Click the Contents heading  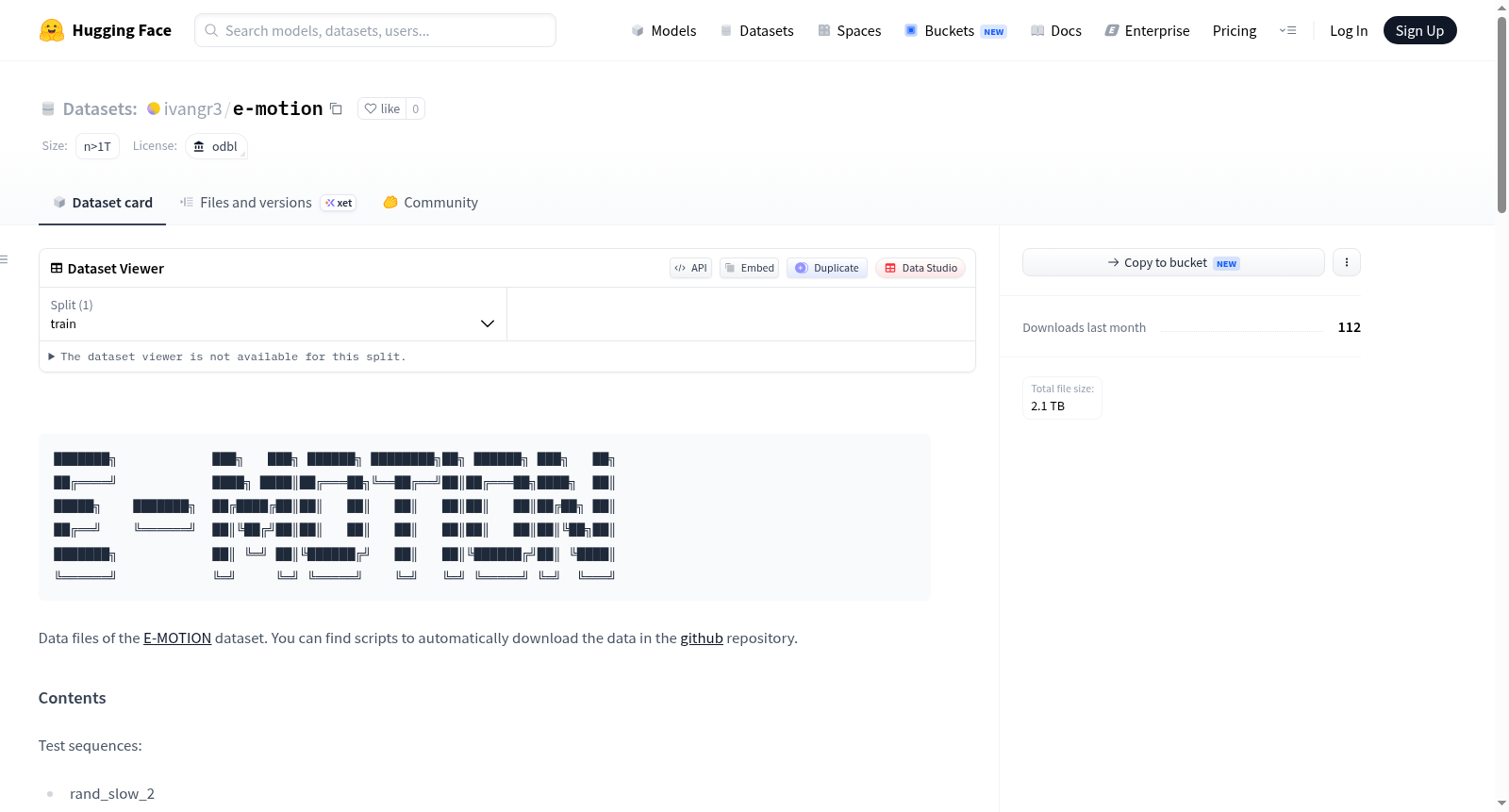click(73, 698)
